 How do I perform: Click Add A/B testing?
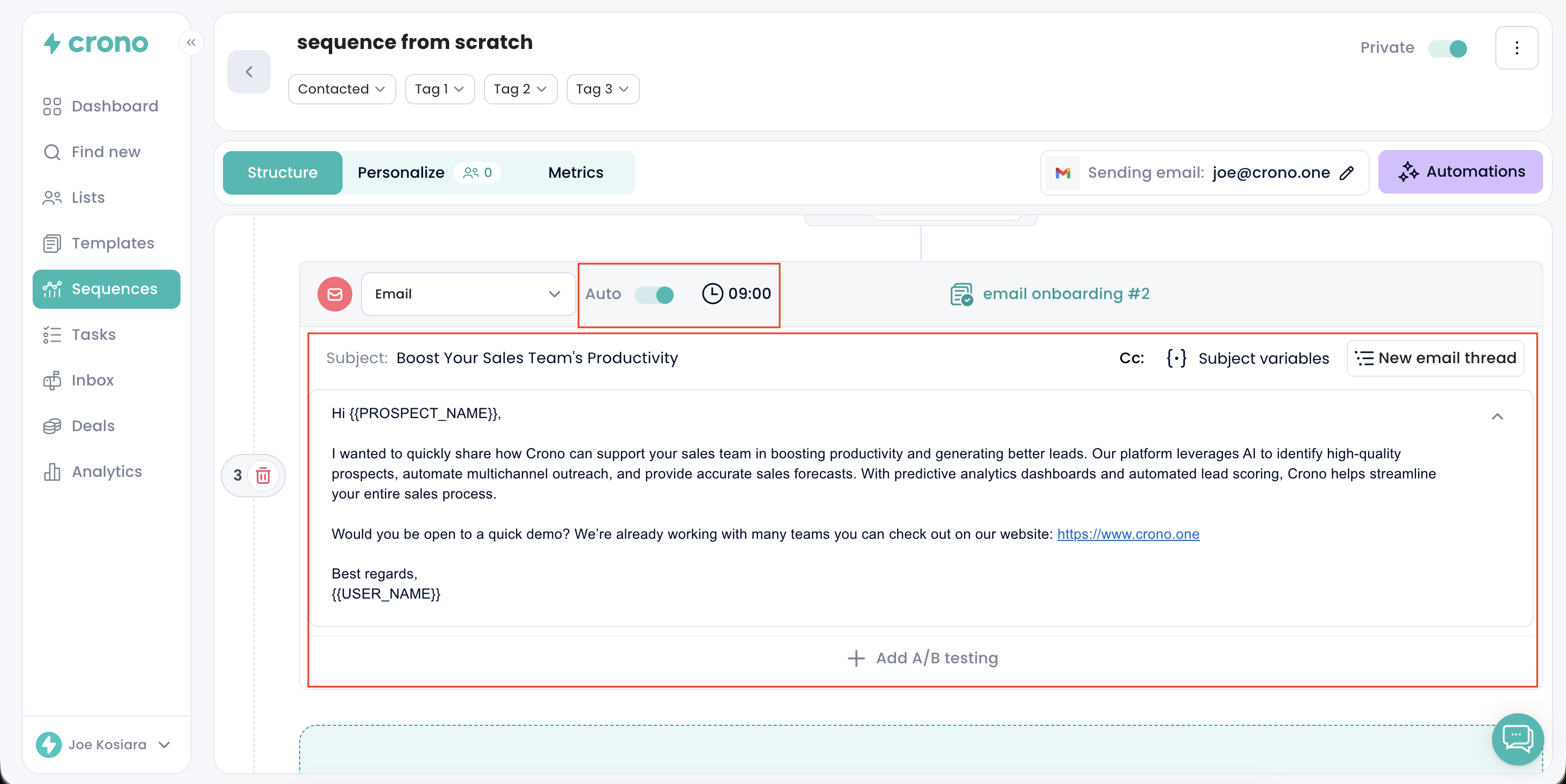(922, 658)
